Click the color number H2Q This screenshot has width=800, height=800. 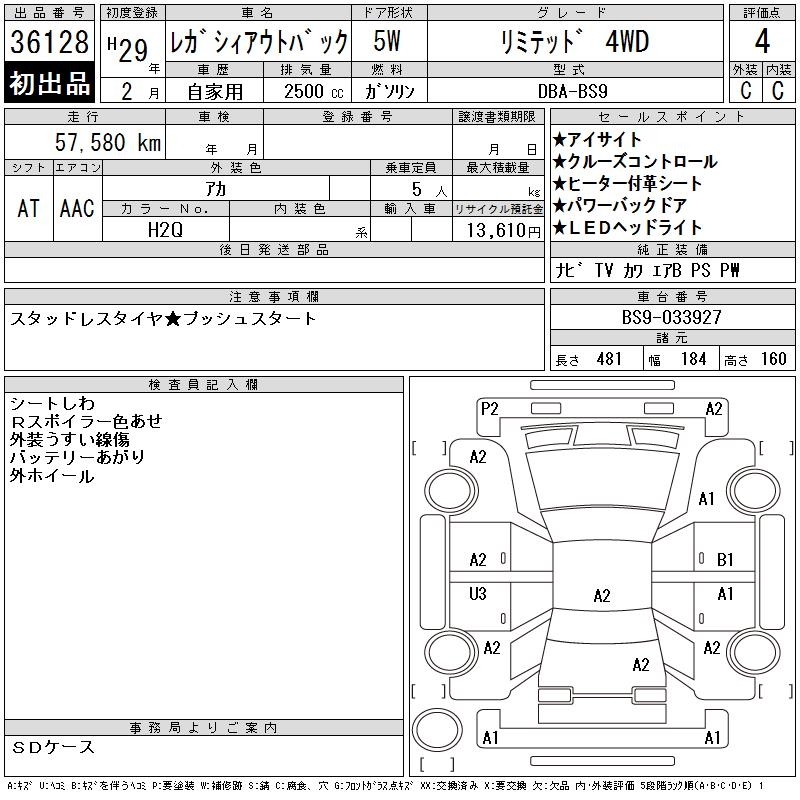coord(165,230)
